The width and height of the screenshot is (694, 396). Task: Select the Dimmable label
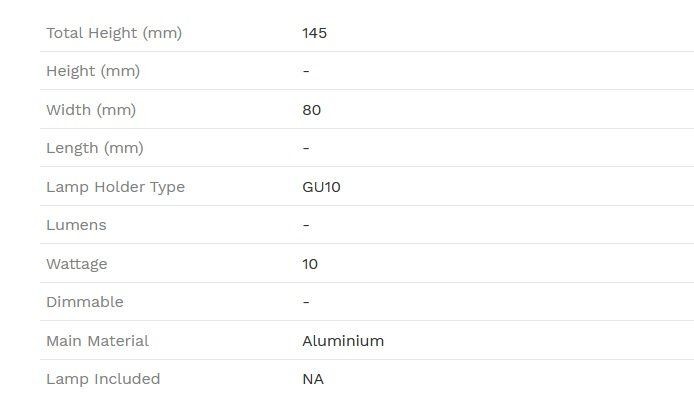pos(85,302)
